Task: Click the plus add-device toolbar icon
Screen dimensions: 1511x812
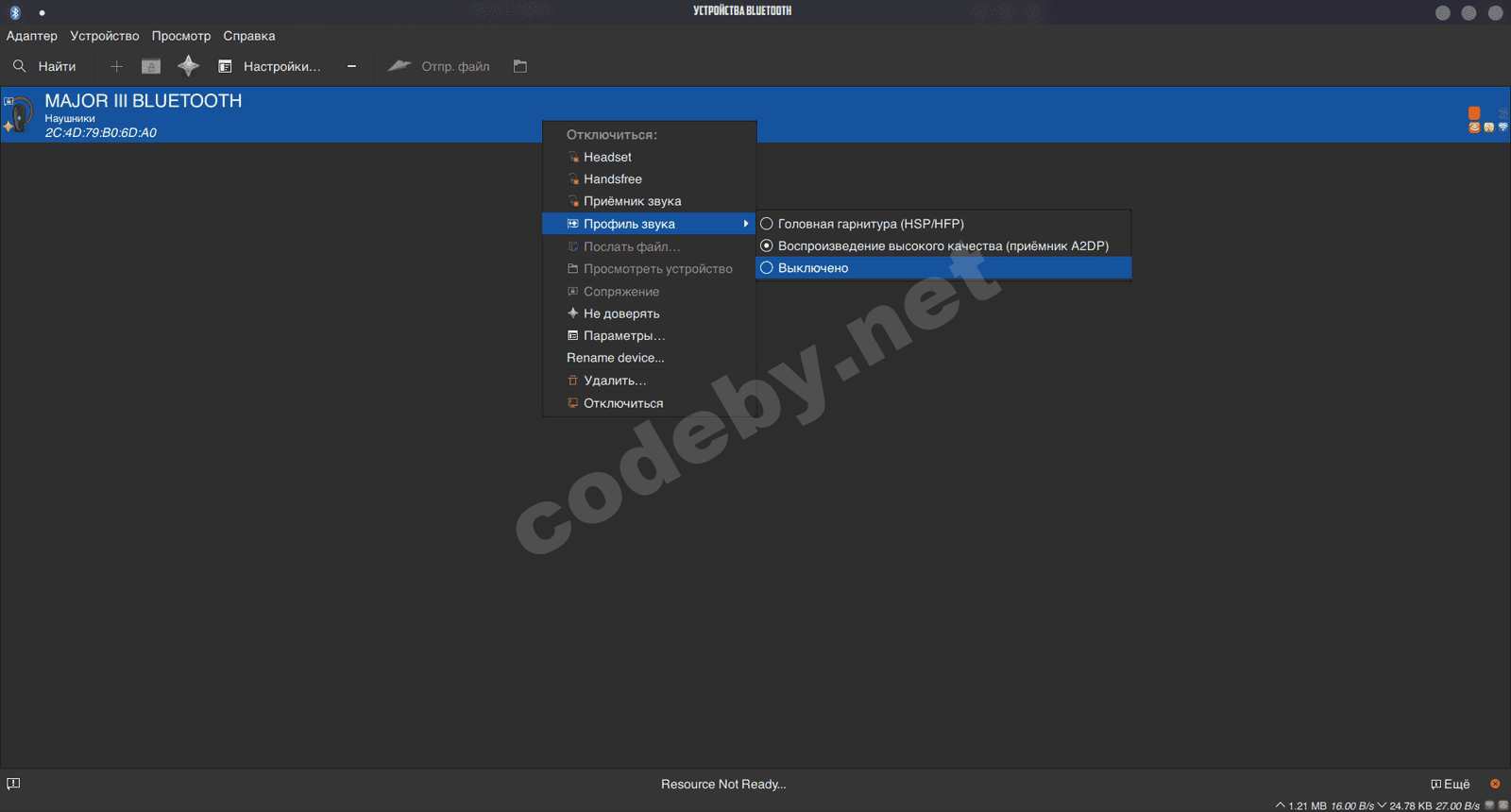Action: (116, 66)
